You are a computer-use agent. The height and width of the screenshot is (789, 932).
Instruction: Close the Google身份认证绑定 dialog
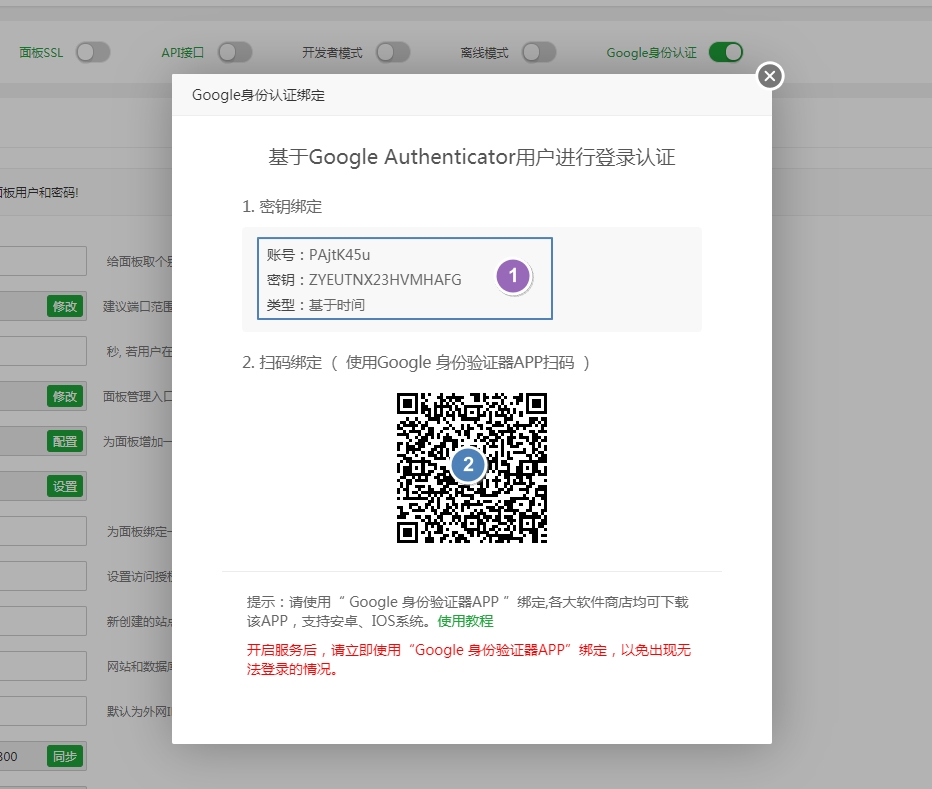[770, 76]
